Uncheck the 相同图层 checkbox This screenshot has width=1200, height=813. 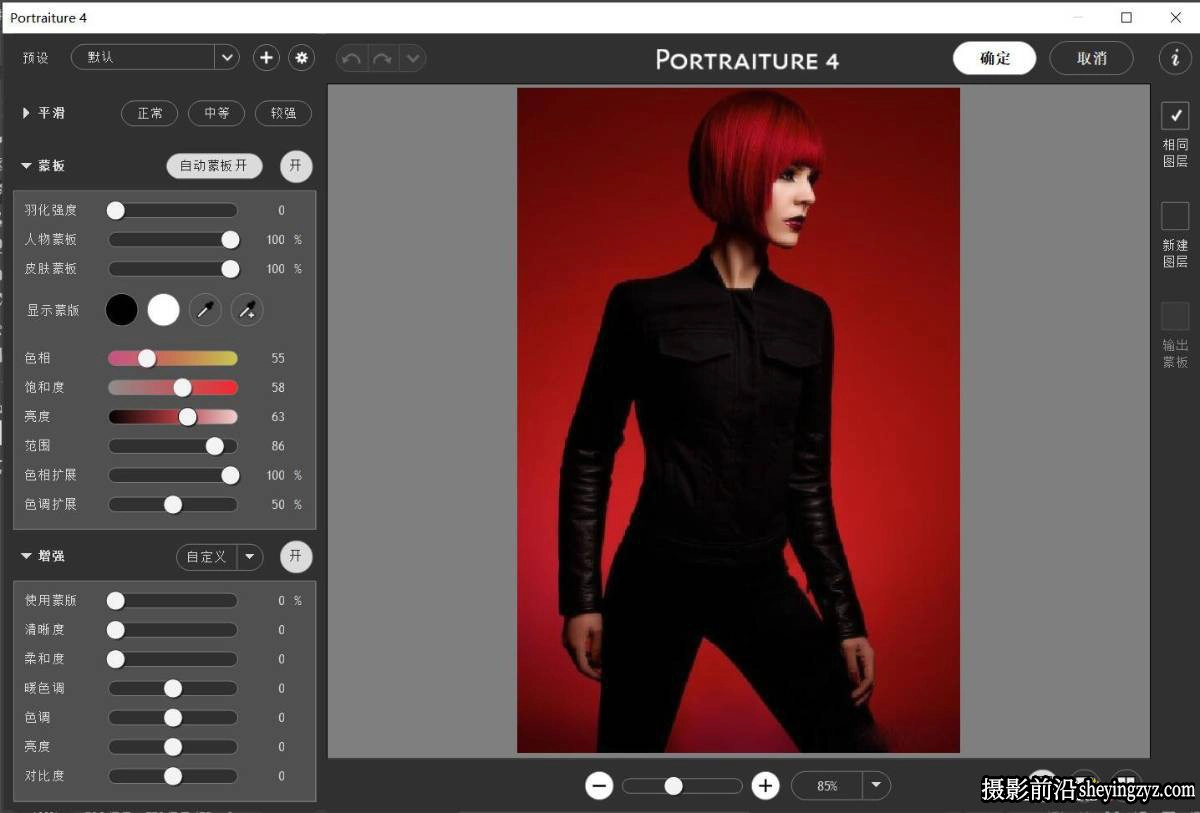[x=1175, y=116]
